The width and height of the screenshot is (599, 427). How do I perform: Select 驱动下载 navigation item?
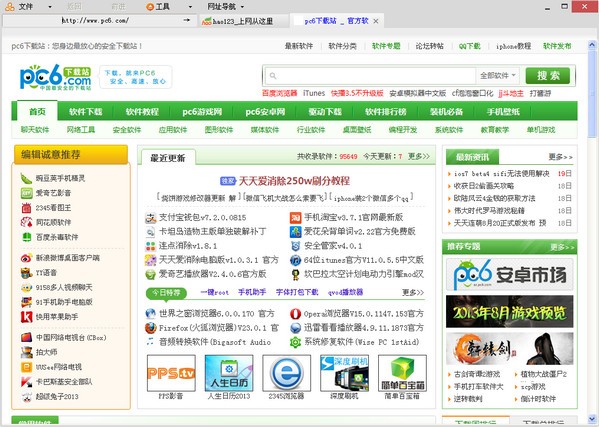(325, 112)
